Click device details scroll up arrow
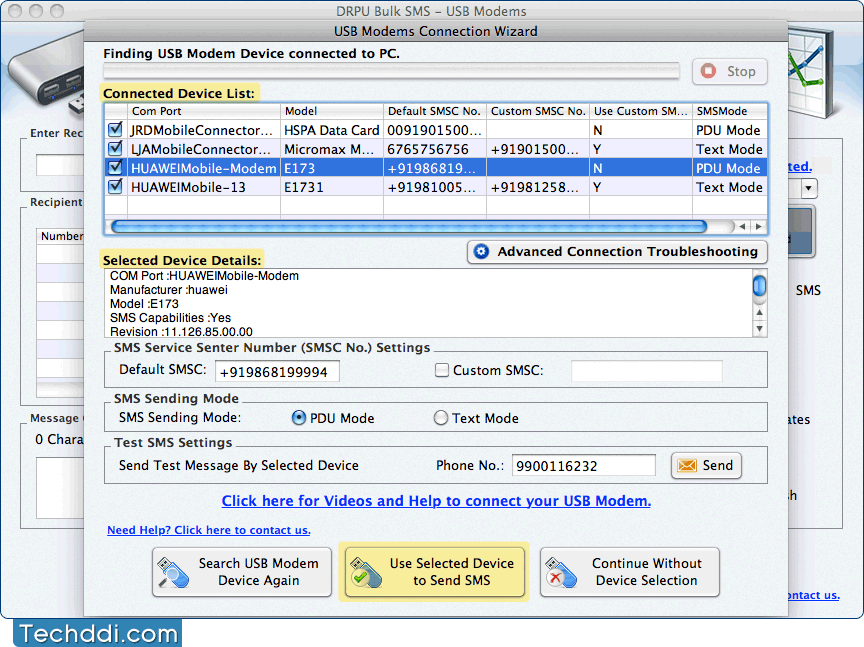Image resolution: width=864 pixels, height=647 pixels. click(760, 312)
